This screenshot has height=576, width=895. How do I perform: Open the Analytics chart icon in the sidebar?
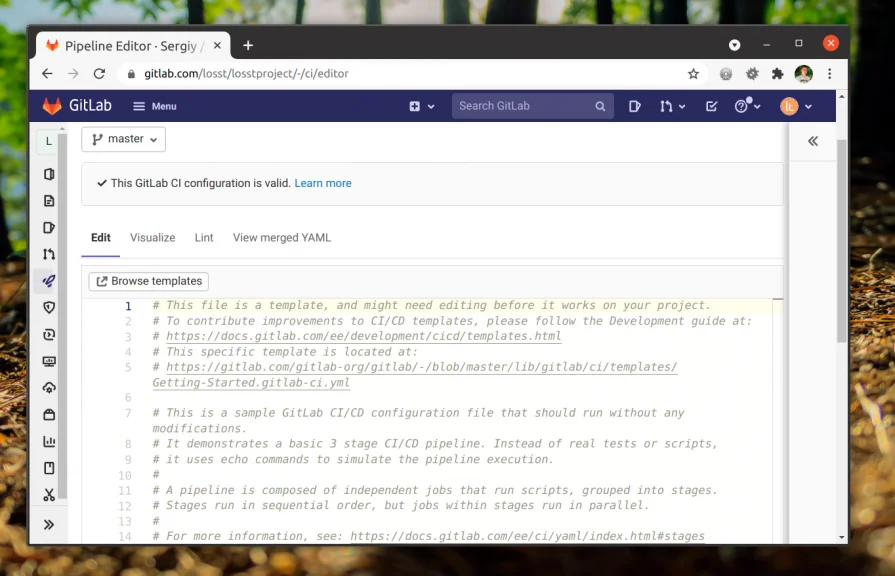pyautogui.click(x=48, y=440)
